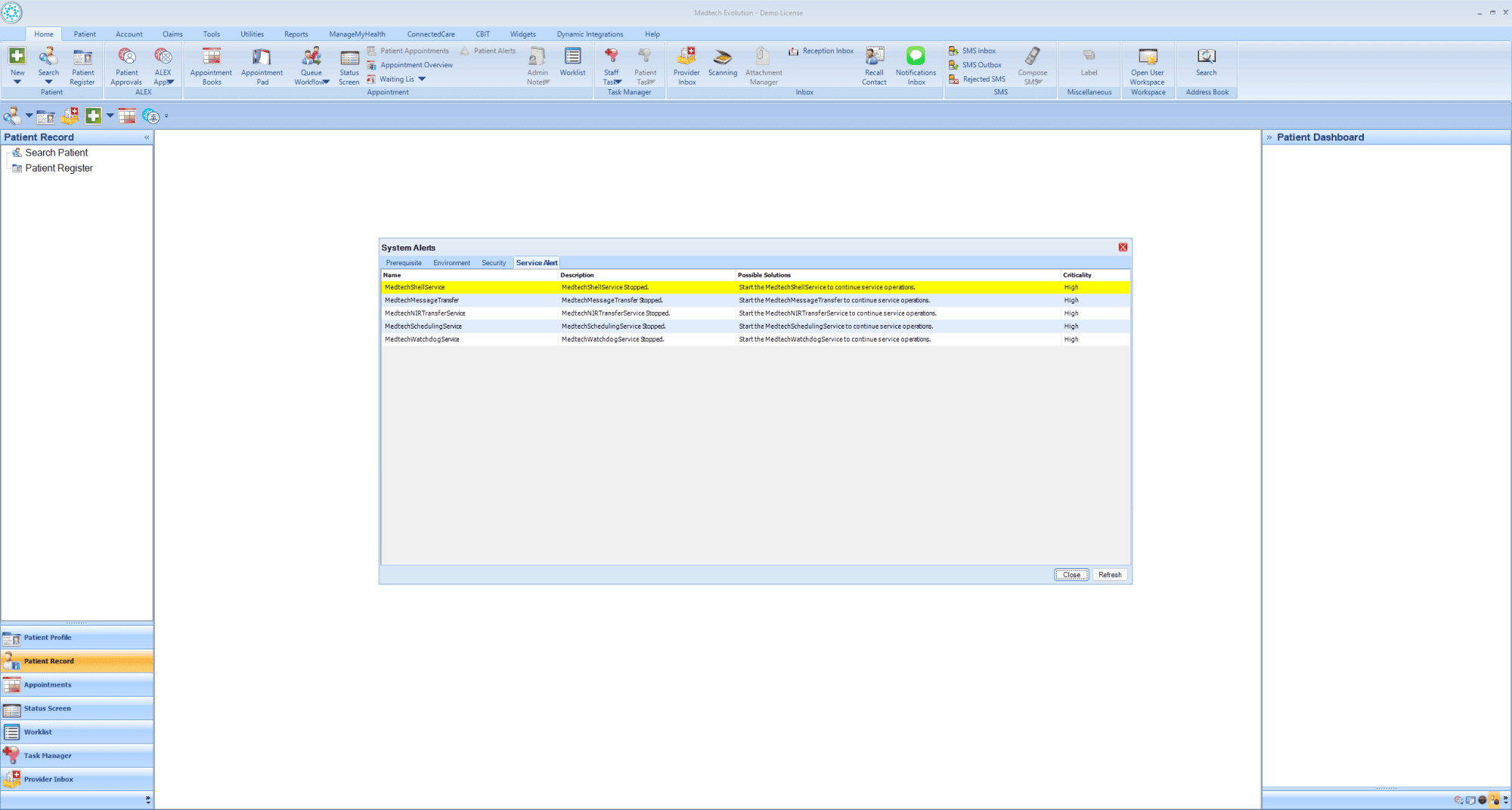The height and width of the screenshot is (810, 1512).
Task: Open Status Screen navigation button
Action: [x=77, y=709]
